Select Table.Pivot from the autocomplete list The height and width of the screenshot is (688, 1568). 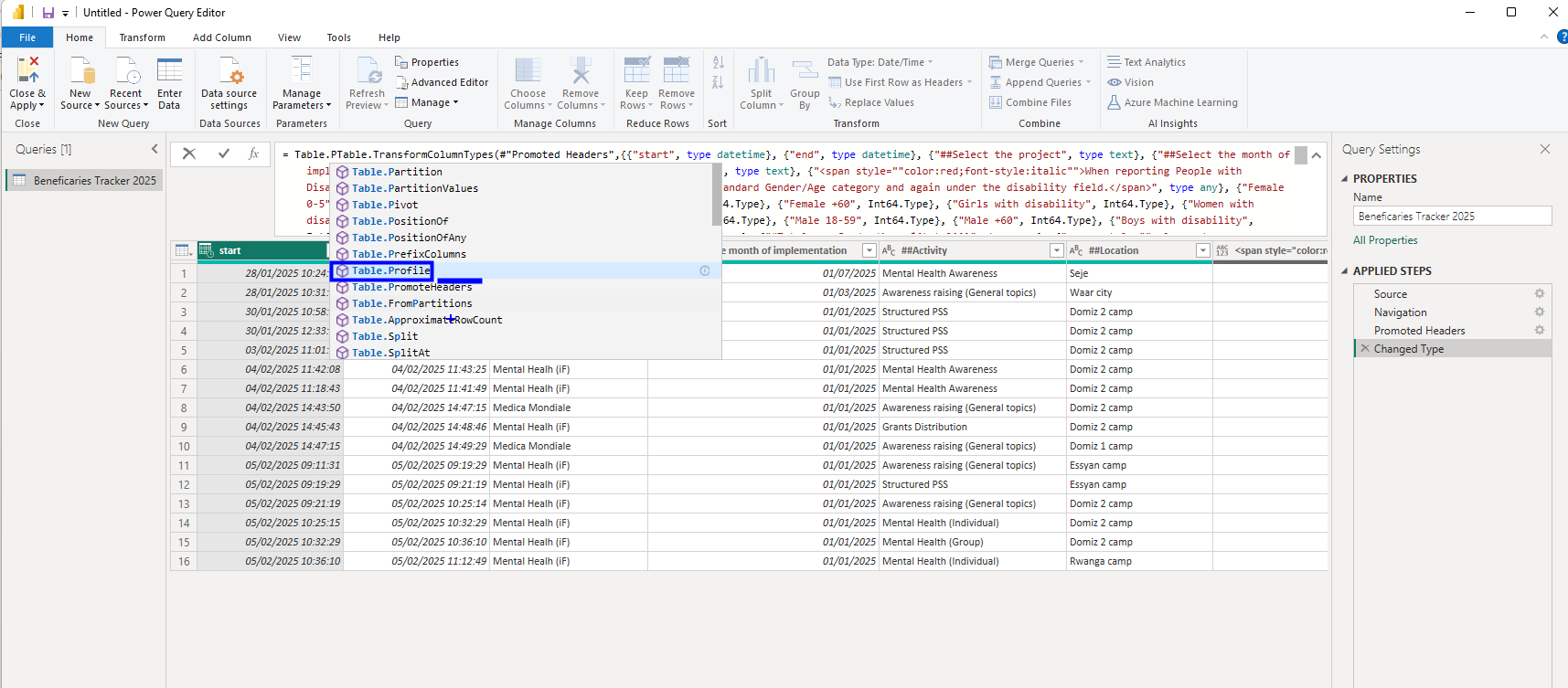coord(385,205)
